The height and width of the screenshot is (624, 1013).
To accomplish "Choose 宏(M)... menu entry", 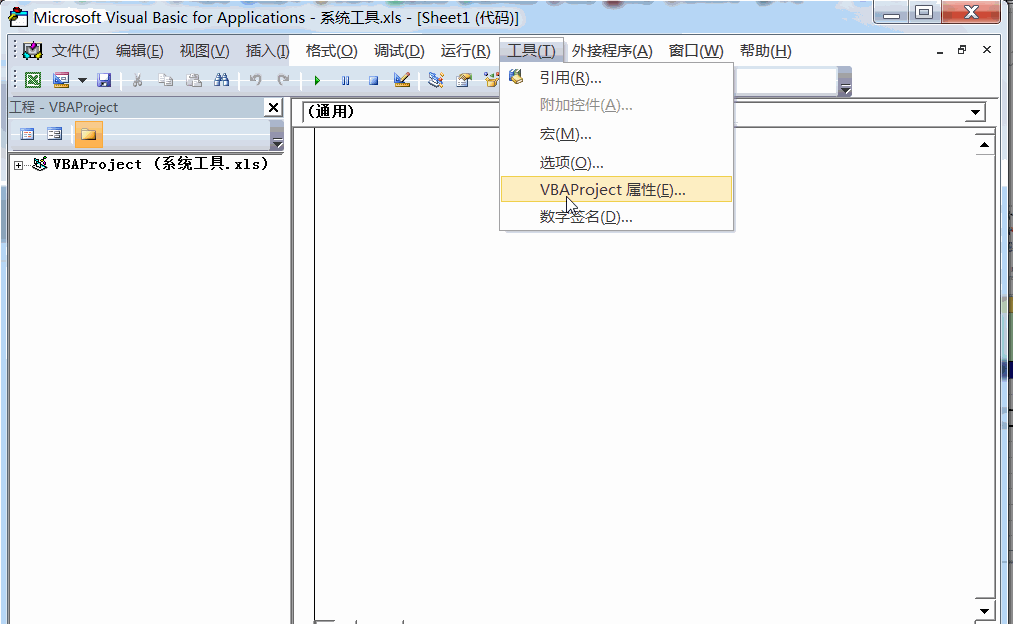I will (x=616, y=134).
